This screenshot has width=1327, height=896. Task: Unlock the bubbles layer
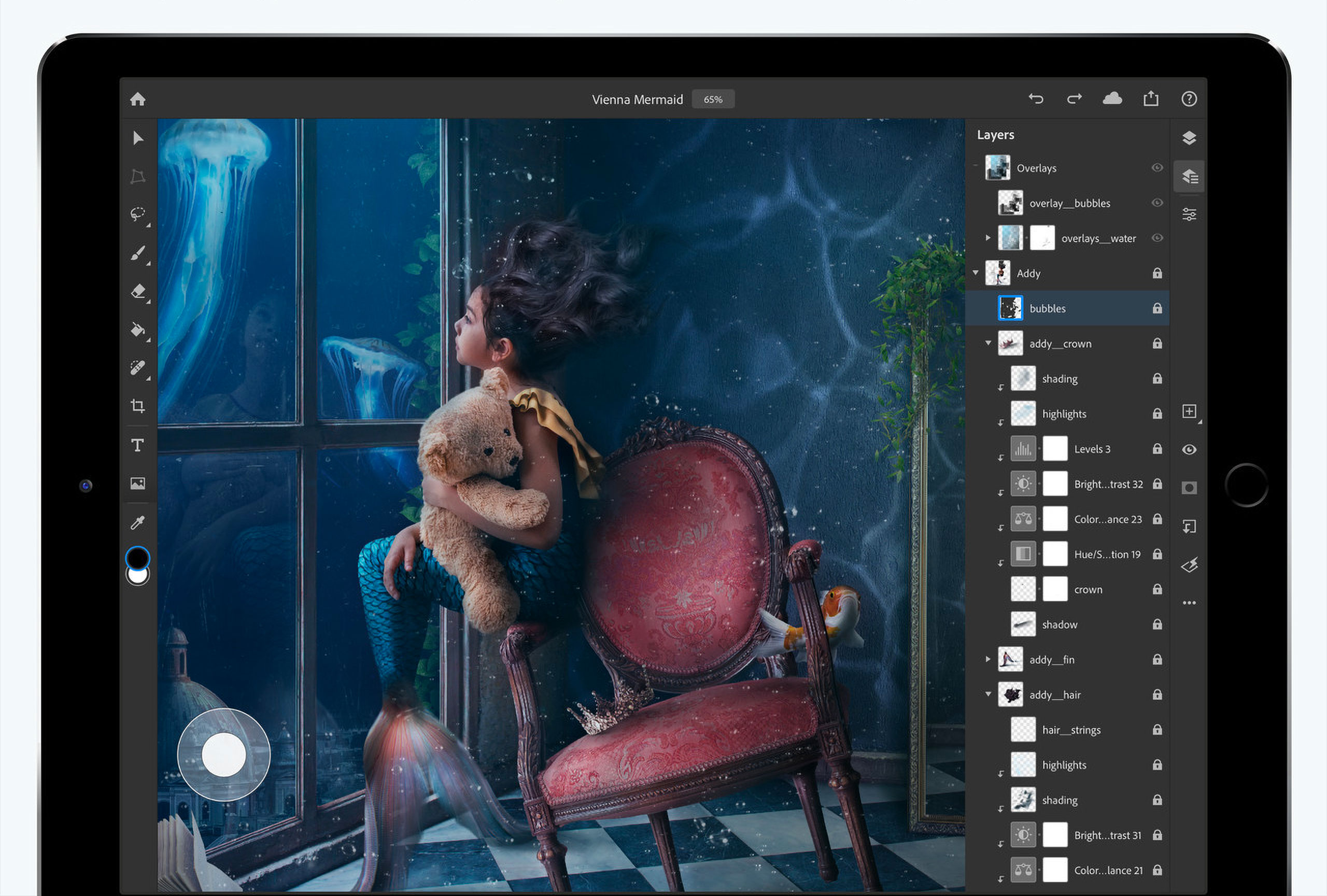pos(1157,308)
